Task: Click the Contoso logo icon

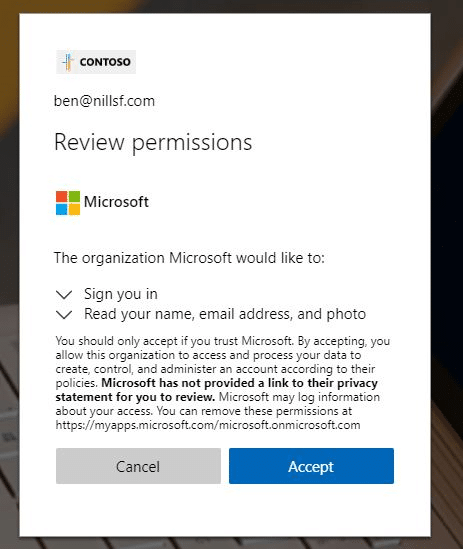Action: (68, 62)
